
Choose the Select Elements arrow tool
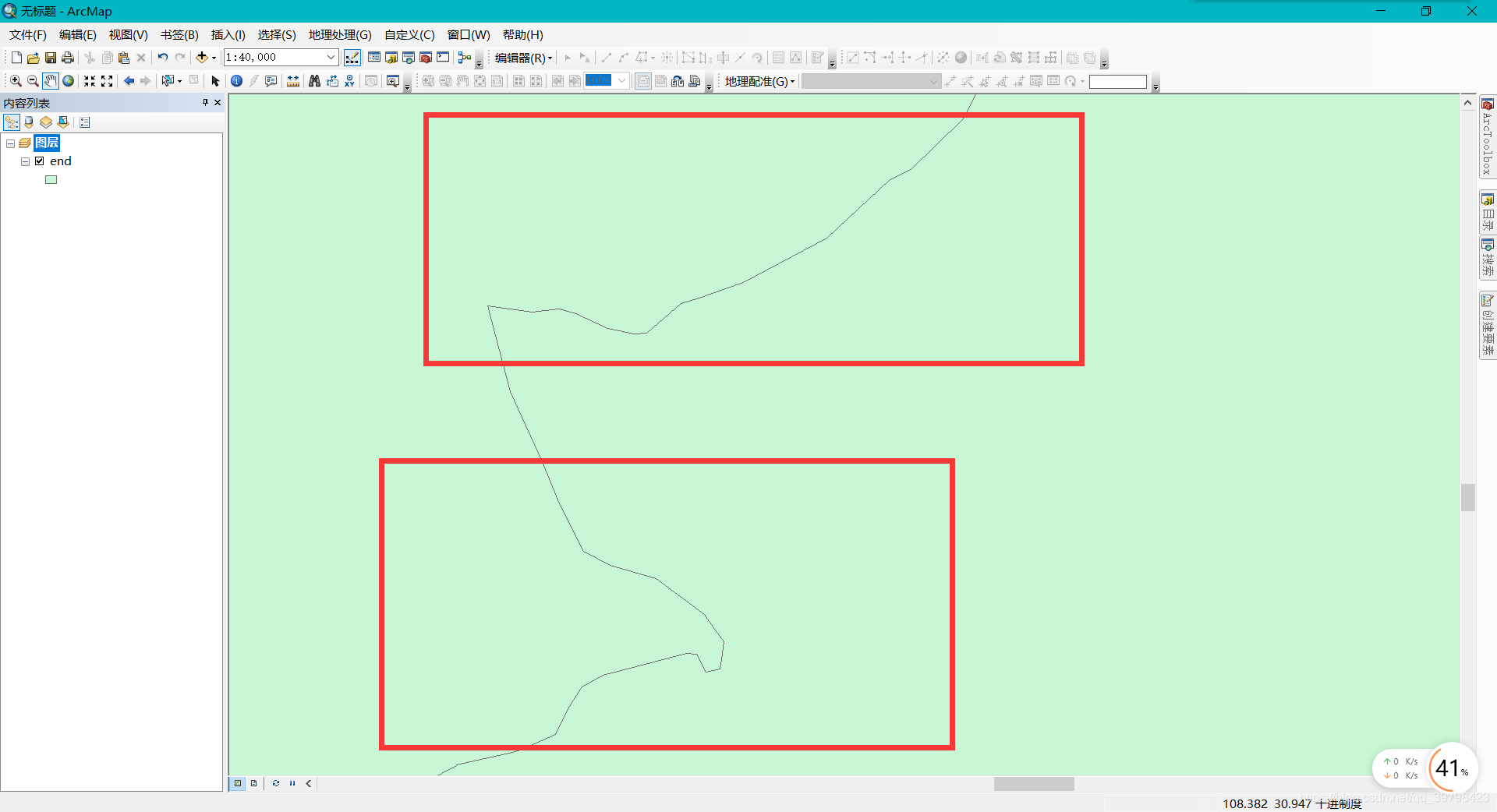coord(216,81)
